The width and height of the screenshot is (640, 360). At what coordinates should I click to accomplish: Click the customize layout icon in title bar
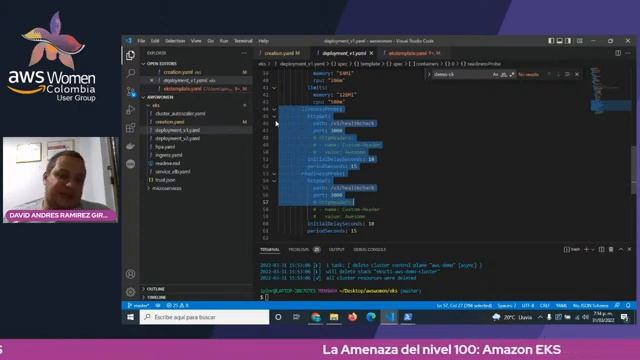(580, 41)
